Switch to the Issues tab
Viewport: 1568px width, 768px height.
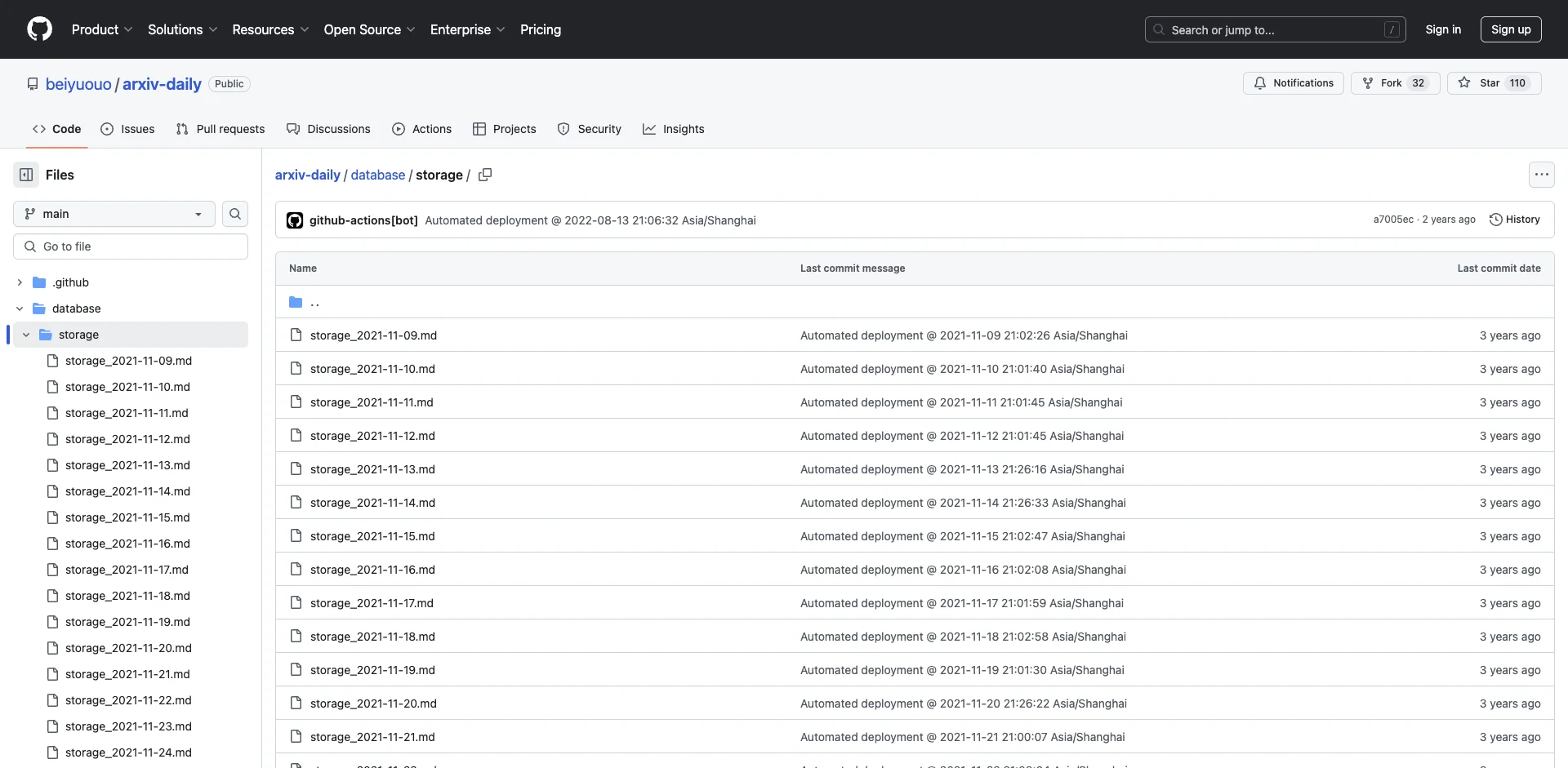127,129
